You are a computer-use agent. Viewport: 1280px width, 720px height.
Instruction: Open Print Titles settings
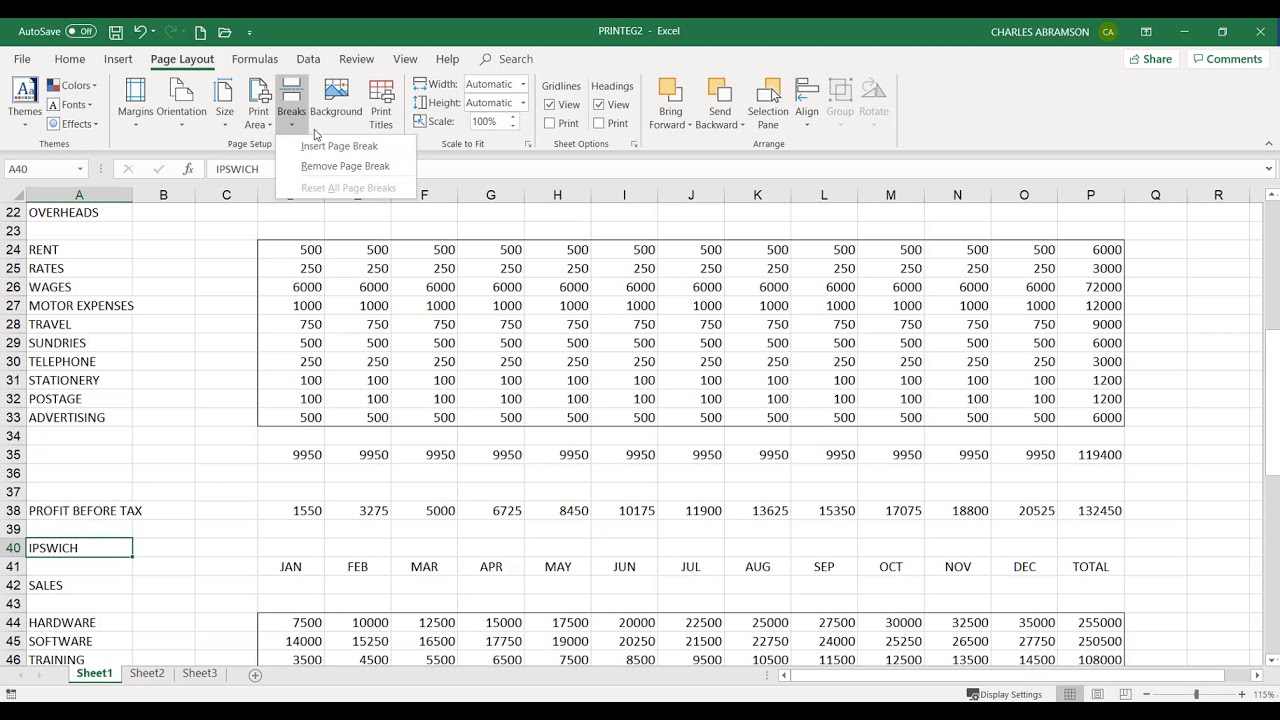(381, 103)
